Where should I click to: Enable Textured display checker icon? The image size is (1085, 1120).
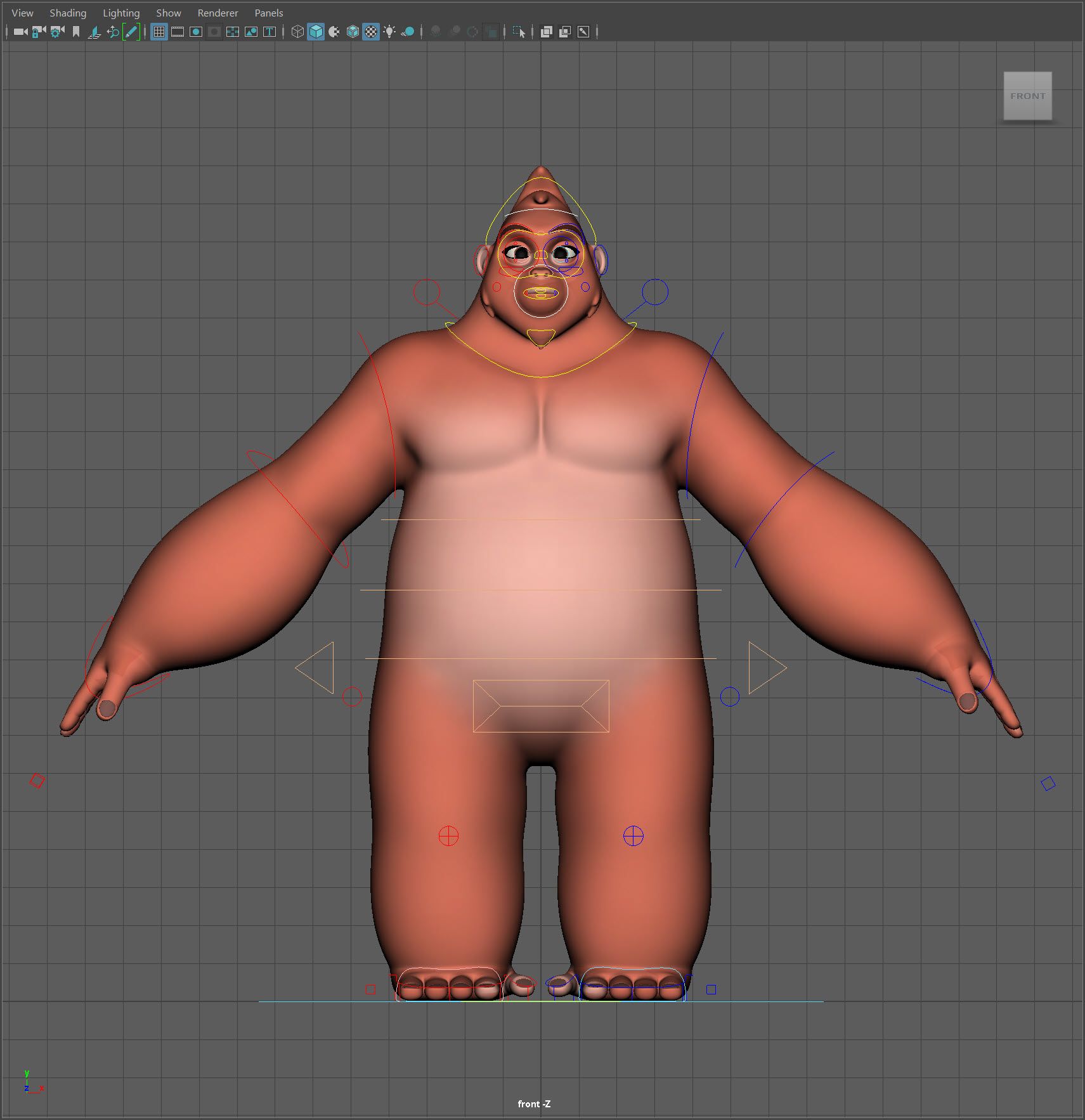click(371, 32)
